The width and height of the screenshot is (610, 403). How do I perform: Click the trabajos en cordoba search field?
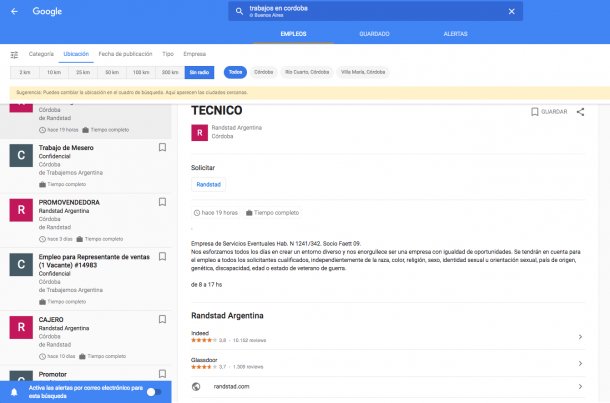point(370,12)
